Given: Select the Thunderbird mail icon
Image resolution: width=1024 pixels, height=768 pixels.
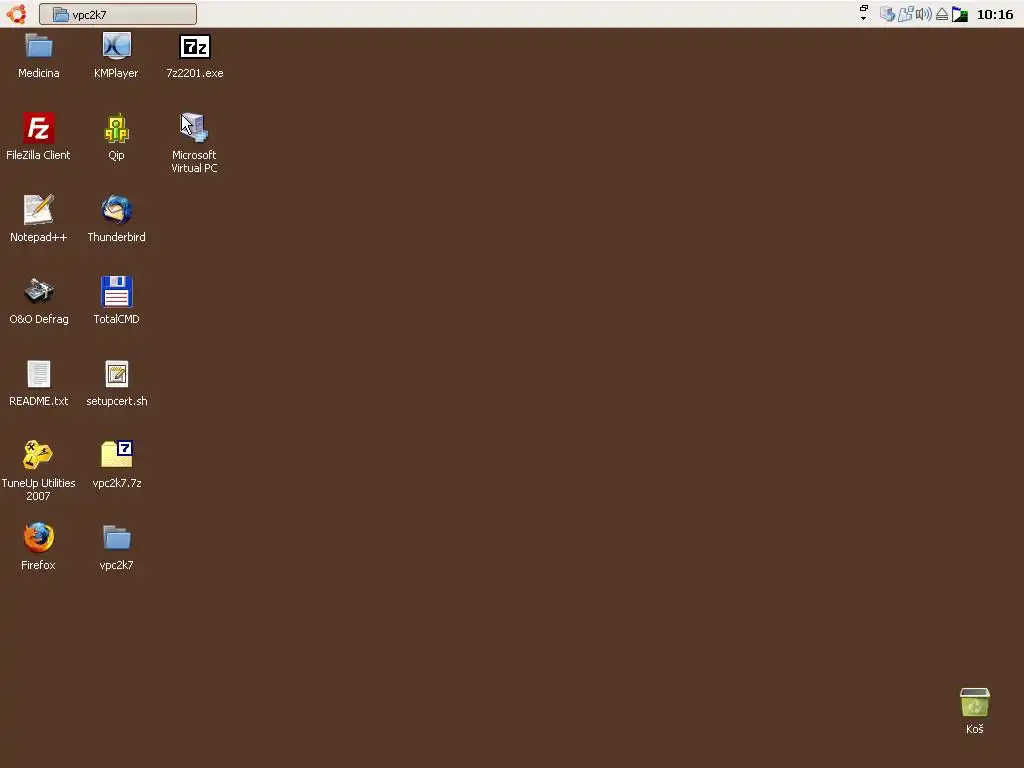Looking at the screenshot, I should (x=116, y=210).
